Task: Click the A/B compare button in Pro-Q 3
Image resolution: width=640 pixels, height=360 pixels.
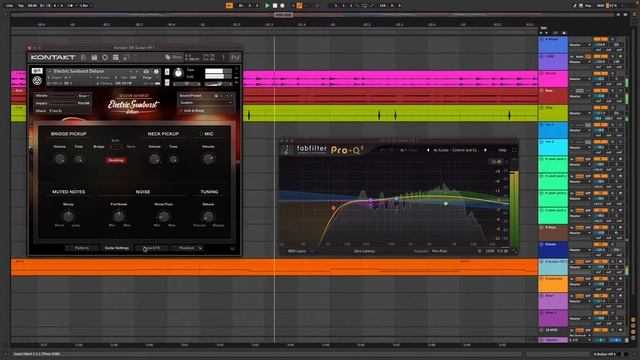Action: tap(403, 150)
